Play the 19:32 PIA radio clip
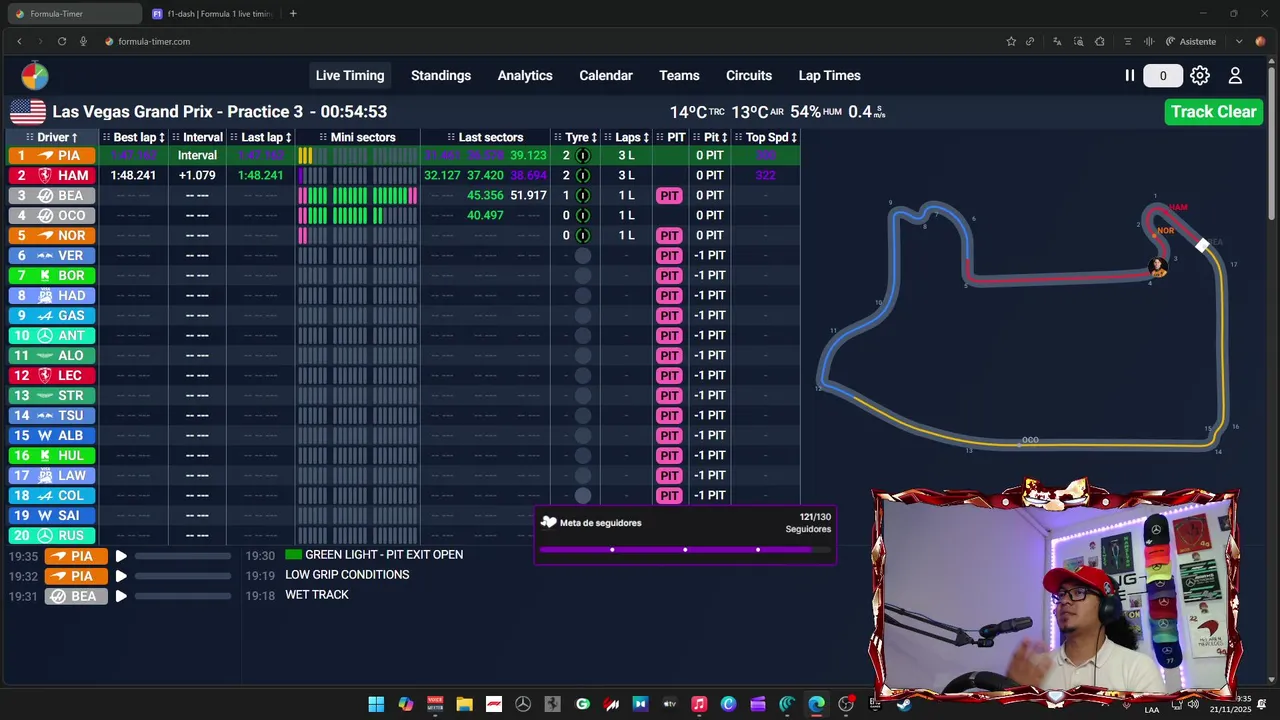This screenshot has height=720, width=1280. tap(121, 576)
